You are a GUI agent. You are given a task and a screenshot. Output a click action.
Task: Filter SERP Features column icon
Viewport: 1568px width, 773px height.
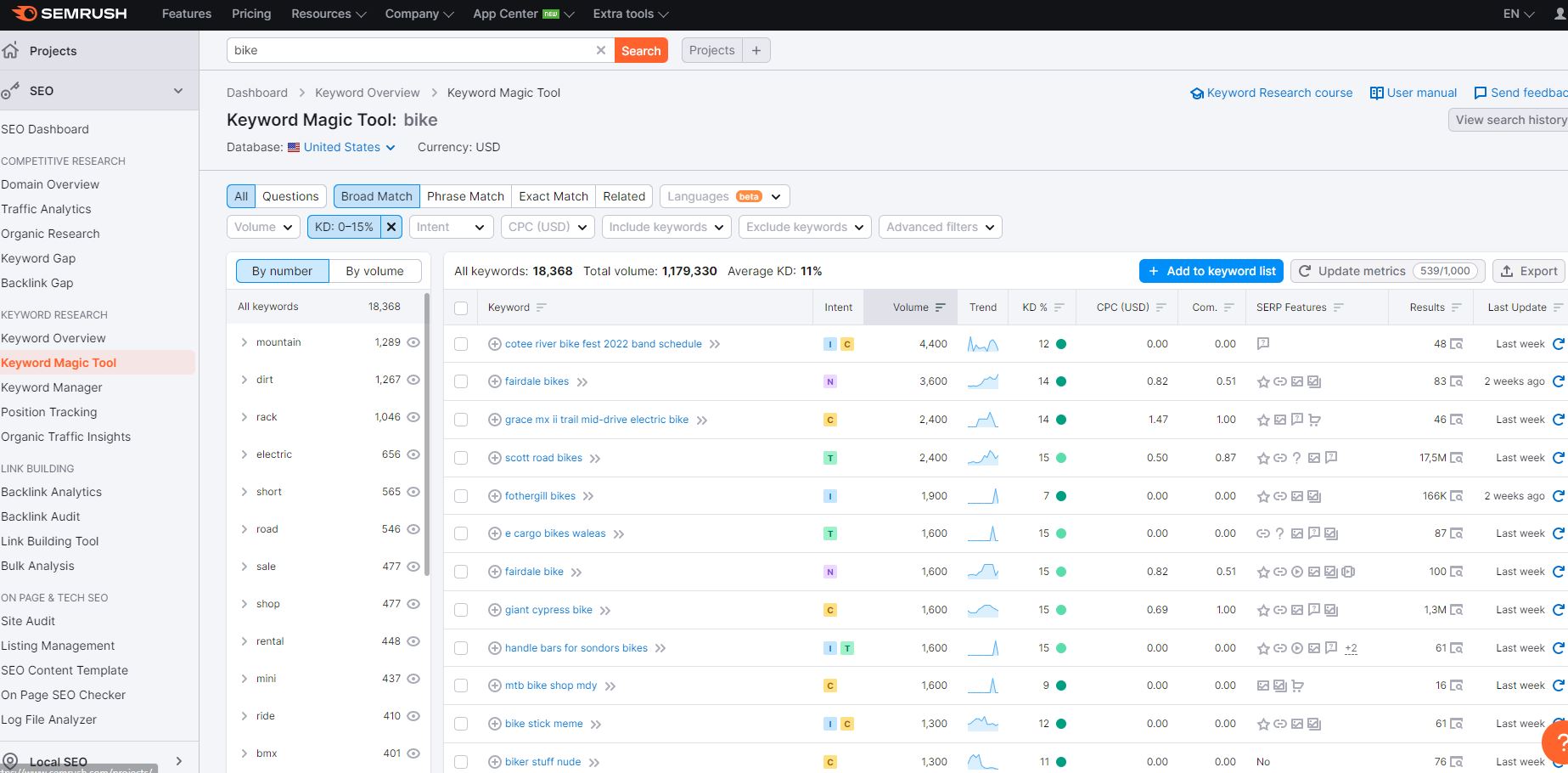(1338, 308)
